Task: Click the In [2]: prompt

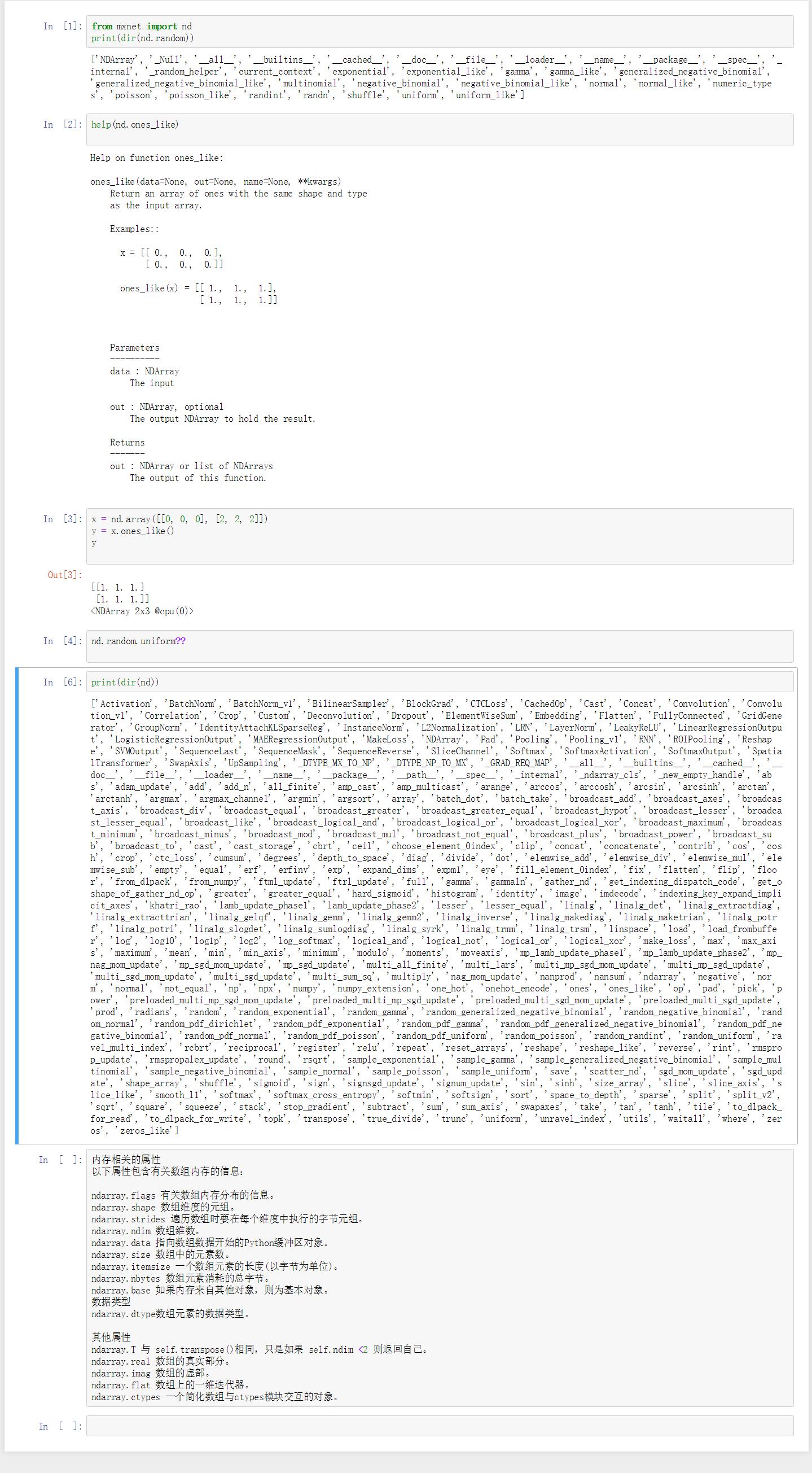Action: [63, 124]
